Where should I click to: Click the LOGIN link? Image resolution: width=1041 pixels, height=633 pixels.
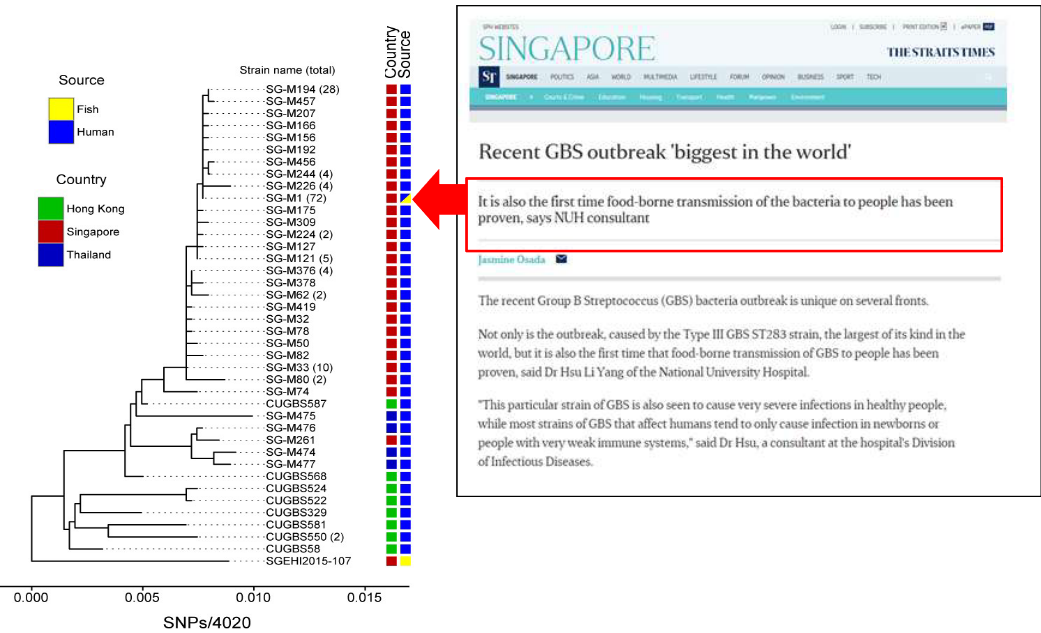click(837, 27)
